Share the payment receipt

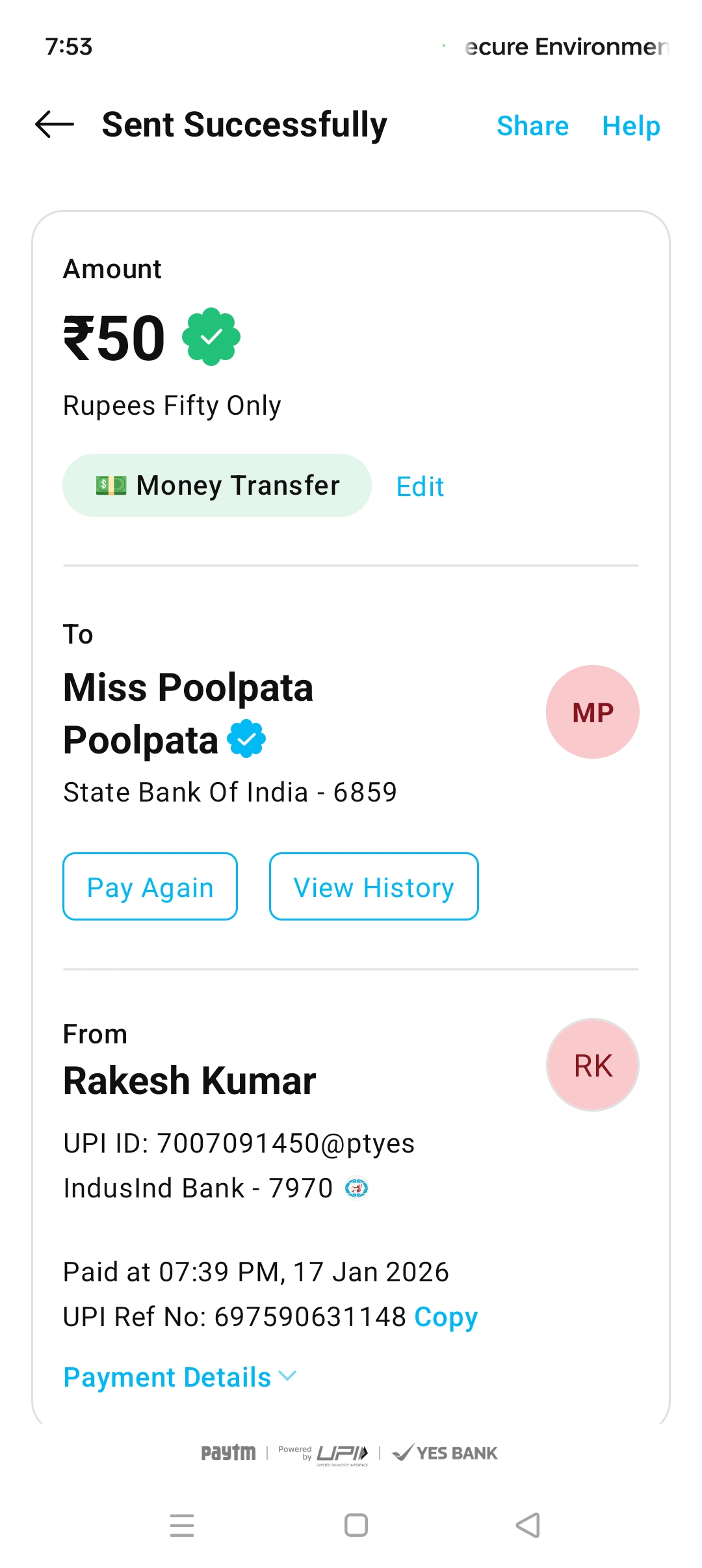coord(532,125)
